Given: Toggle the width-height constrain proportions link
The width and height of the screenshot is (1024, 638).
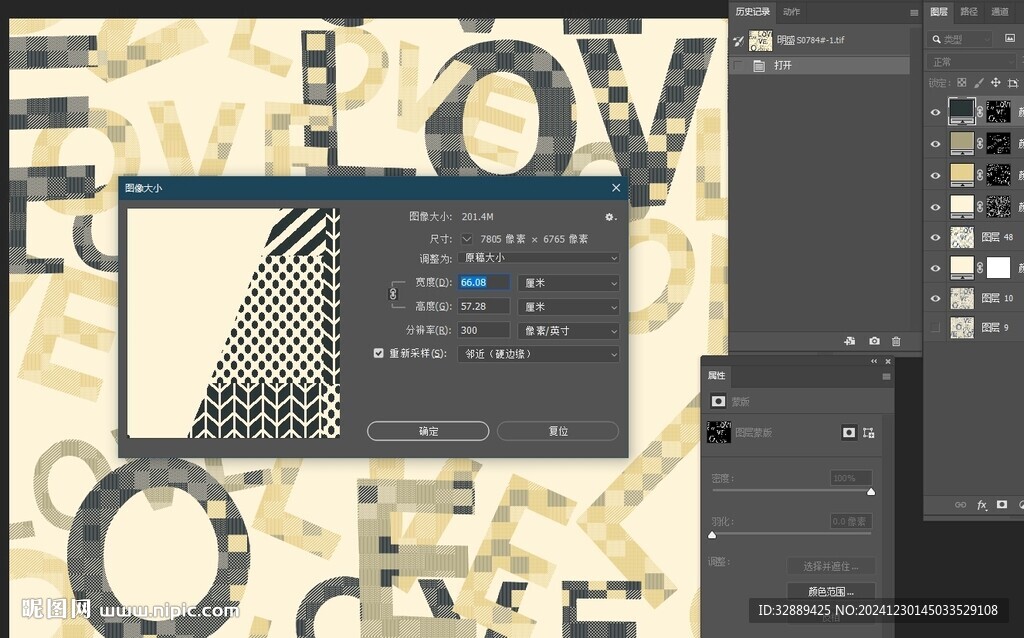Looking at the screenshot, I should pyautogui.click(x=393, y=295).
